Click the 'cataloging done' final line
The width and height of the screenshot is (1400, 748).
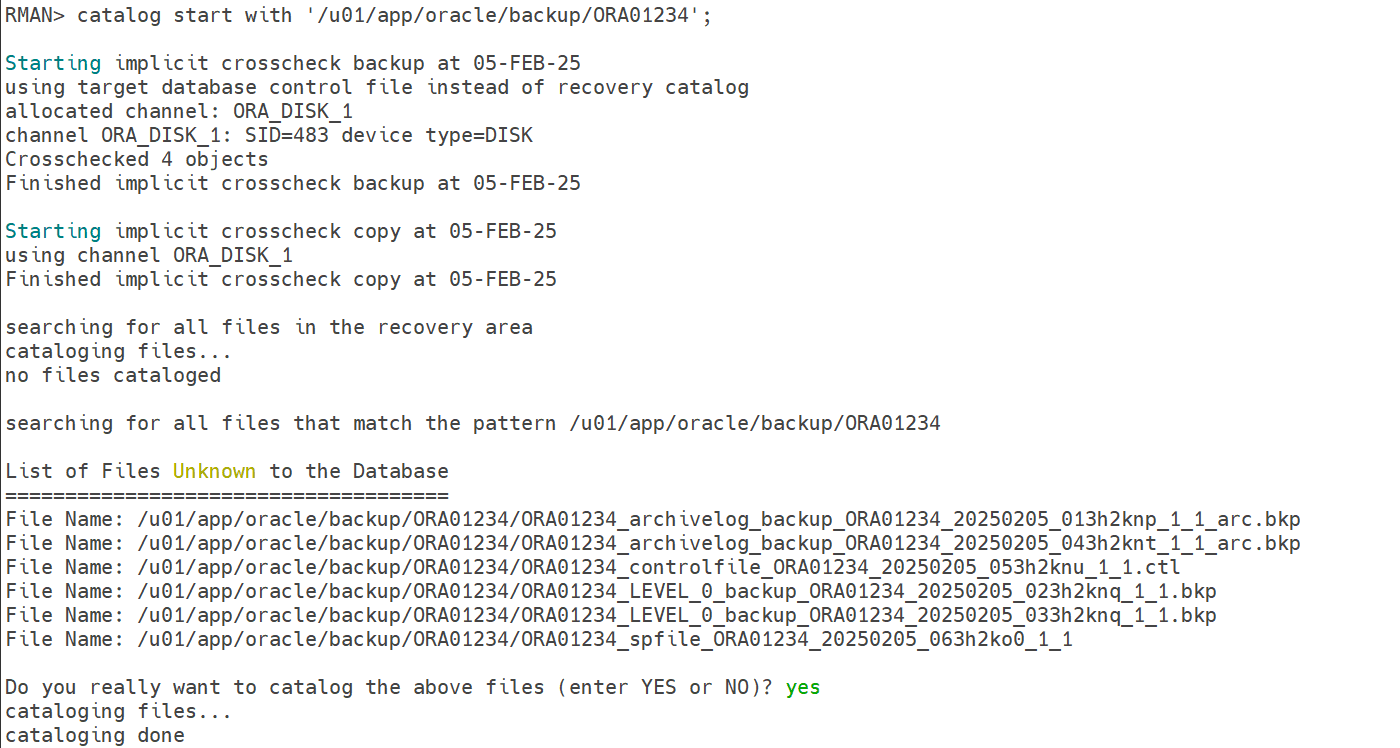pos(95,735)
